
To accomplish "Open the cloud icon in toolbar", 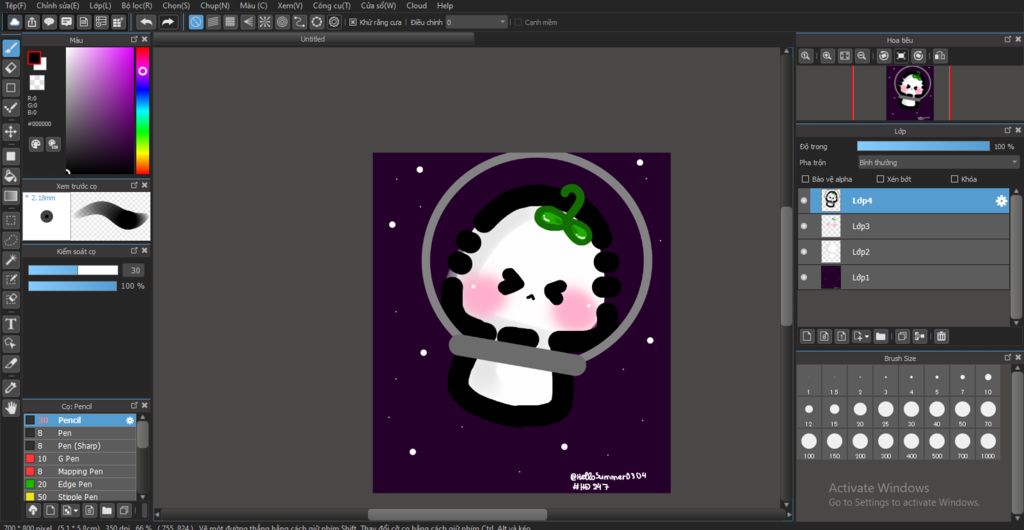I will [x=14, y=22].
